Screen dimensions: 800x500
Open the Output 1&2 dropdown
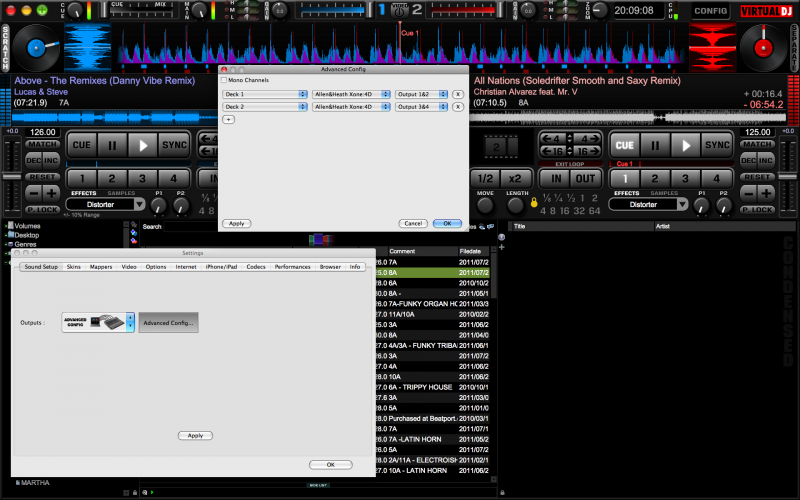click(x=419, y=94)
